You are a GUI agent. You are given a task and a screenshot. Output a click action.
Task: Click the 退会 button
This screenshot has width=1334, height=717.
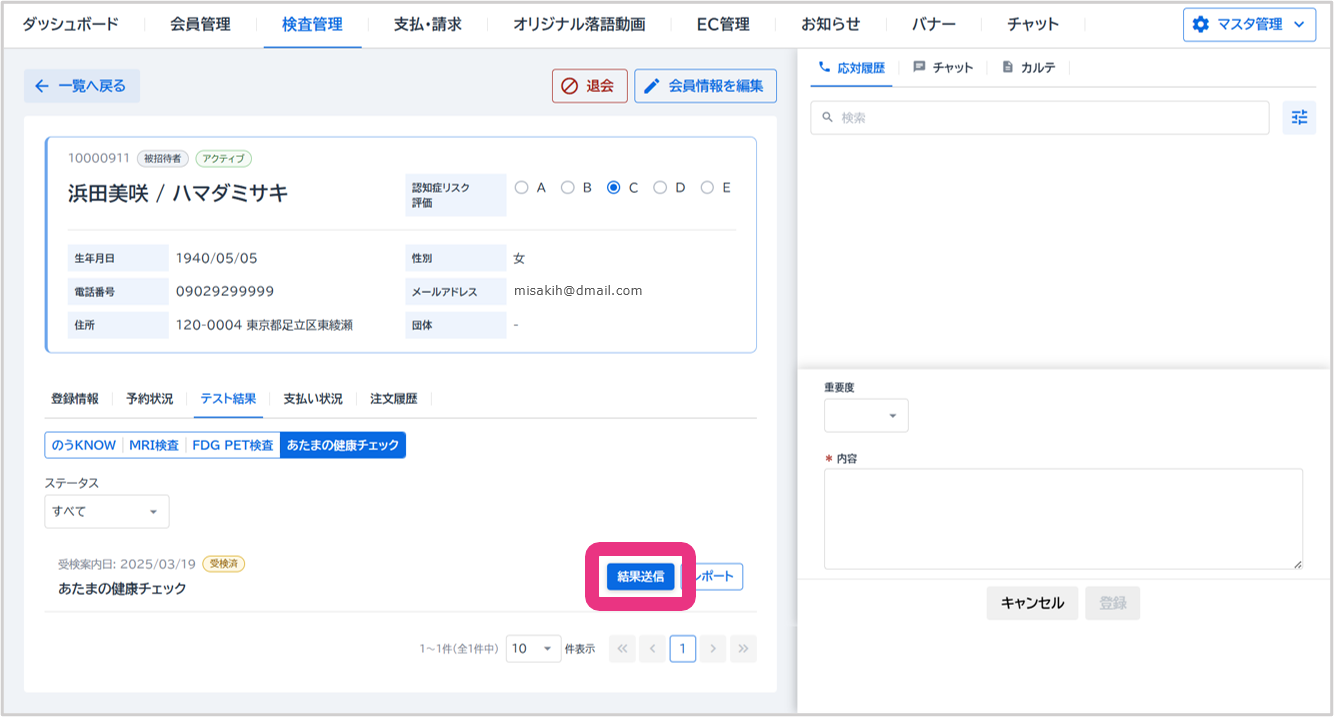click(x=589, y=86)
